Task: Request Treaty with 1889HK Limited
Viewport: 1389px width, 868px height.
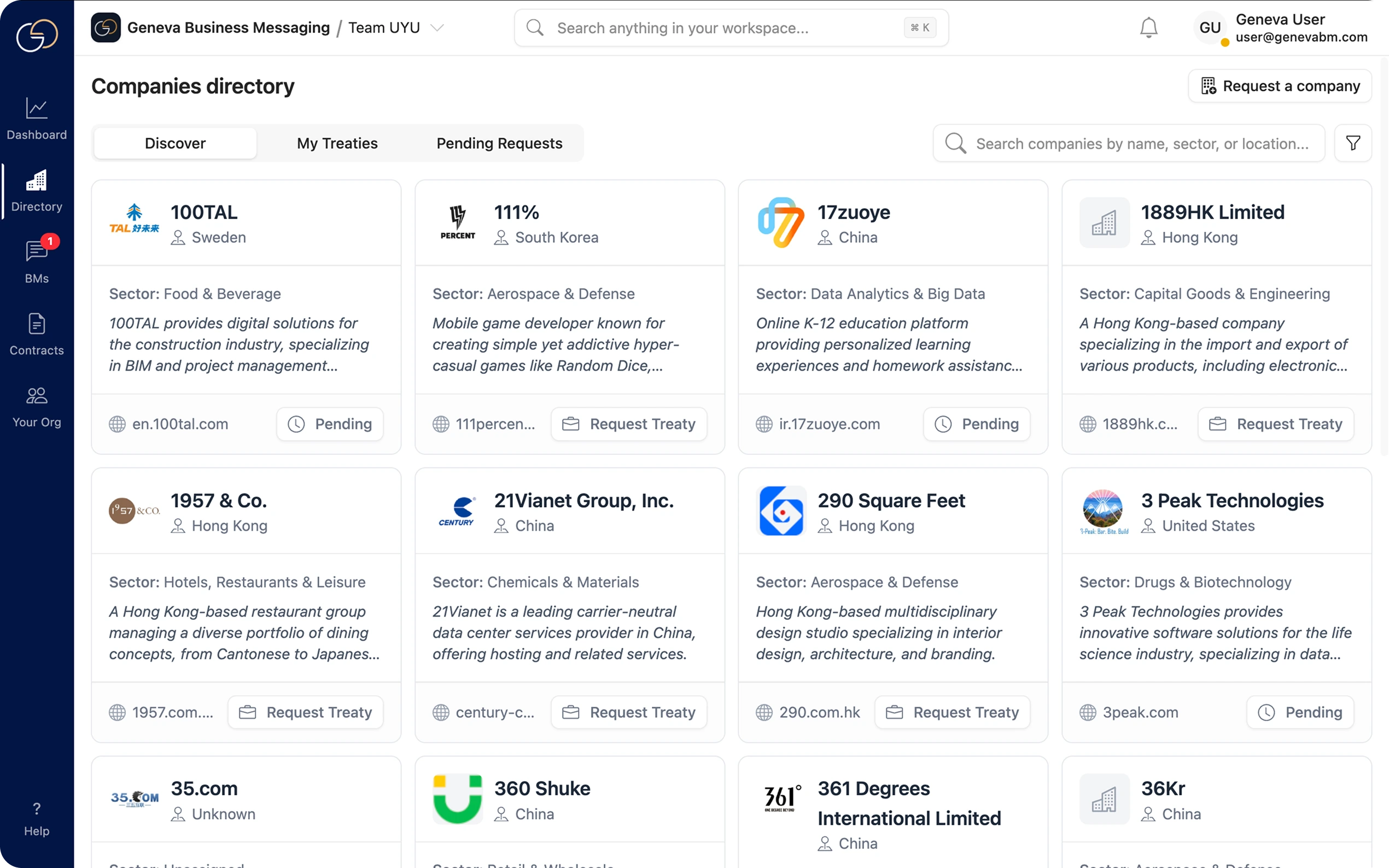Action: (1275, 424)
